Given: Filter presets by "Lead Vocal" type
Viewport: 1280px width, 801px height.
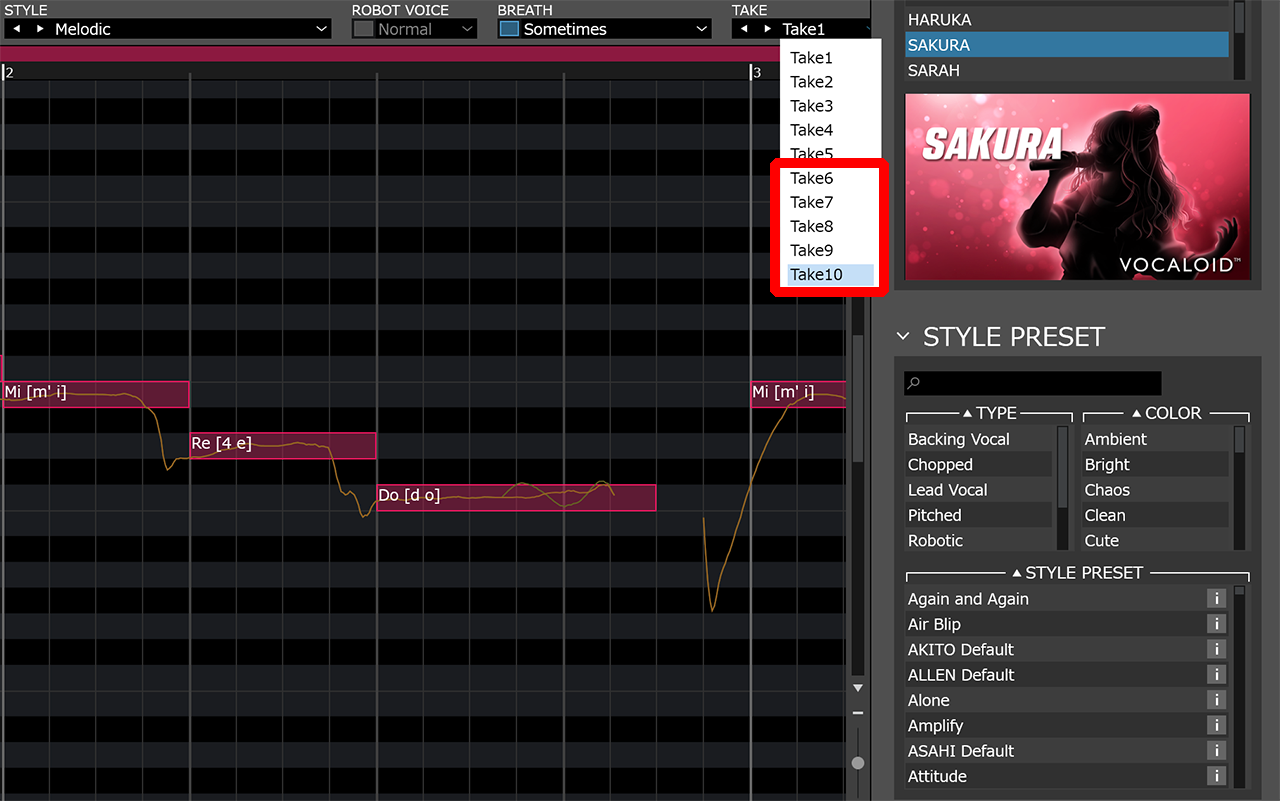Looking at the screenshot, I should tap(948, 489).
